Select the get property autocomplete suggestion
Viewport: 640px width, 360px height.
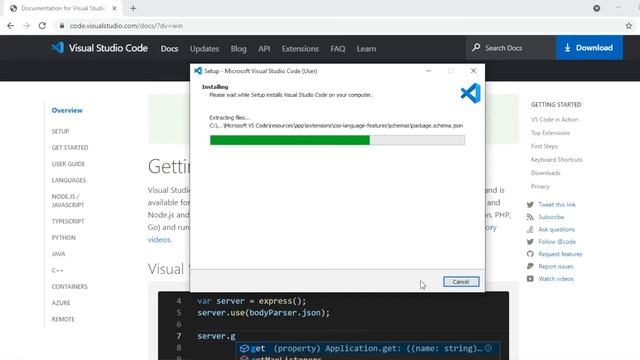367,348
